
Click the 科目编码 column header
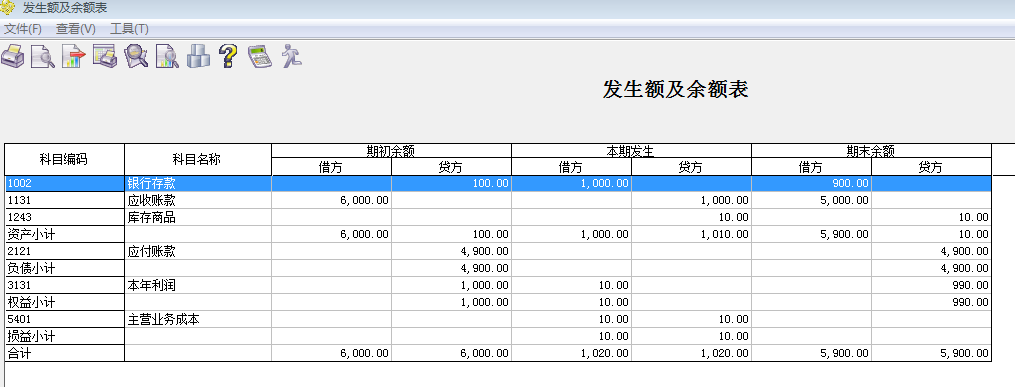coord(64,159)
